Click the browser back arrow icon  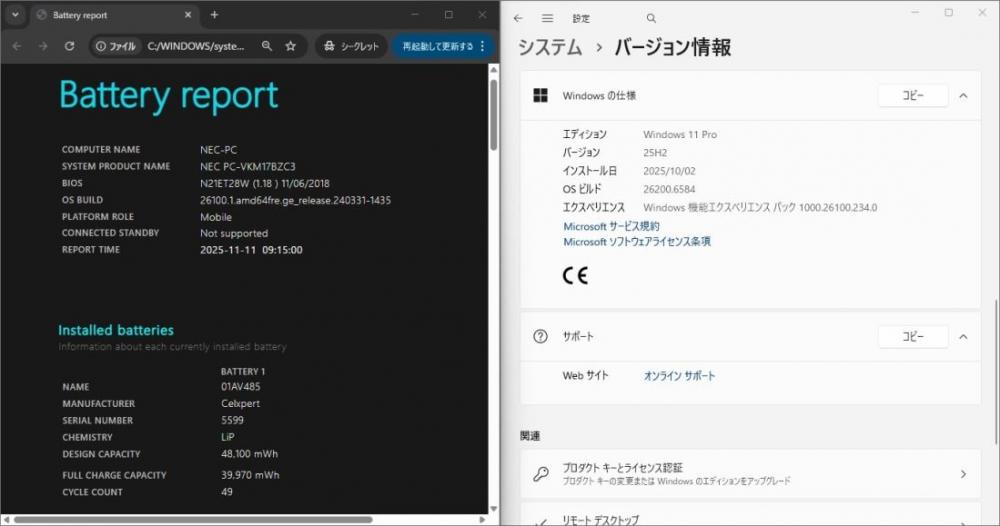click(17, 46)
